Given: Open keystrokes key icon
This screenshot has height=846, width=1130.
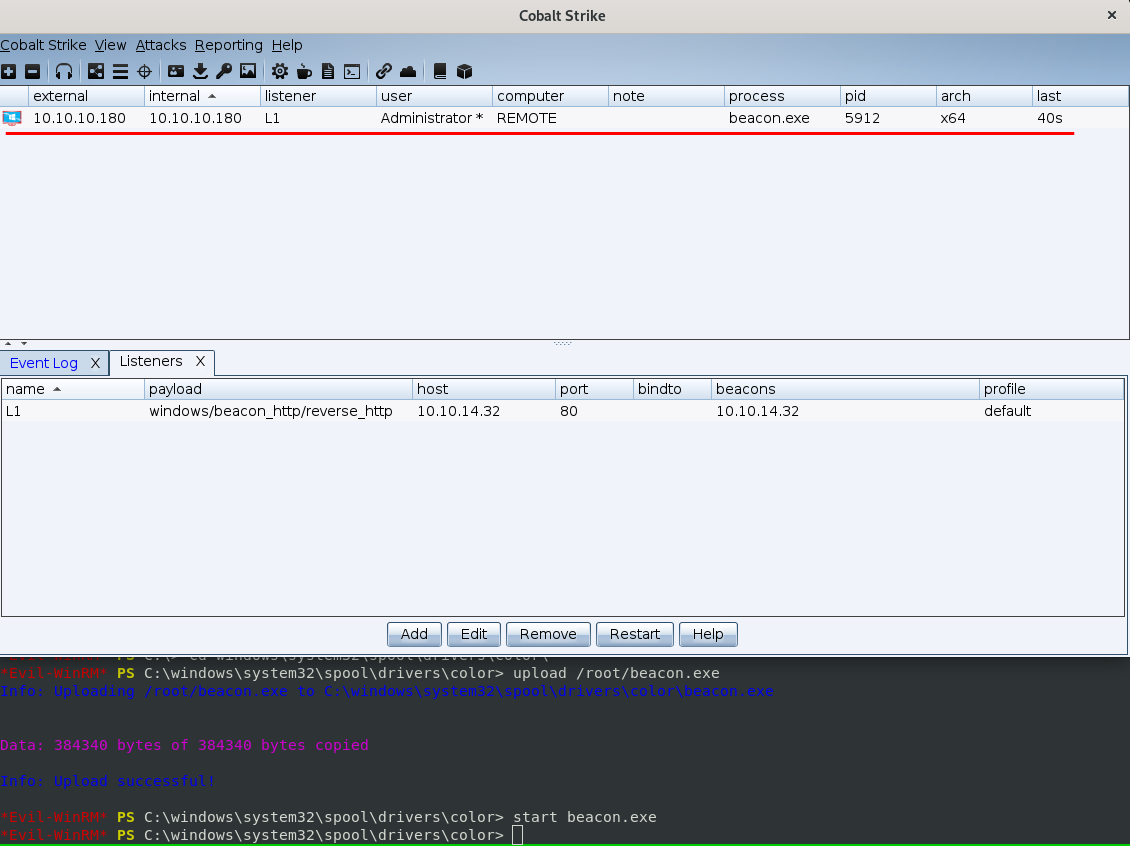Looking at the screenshot, I should coord(224,71).
